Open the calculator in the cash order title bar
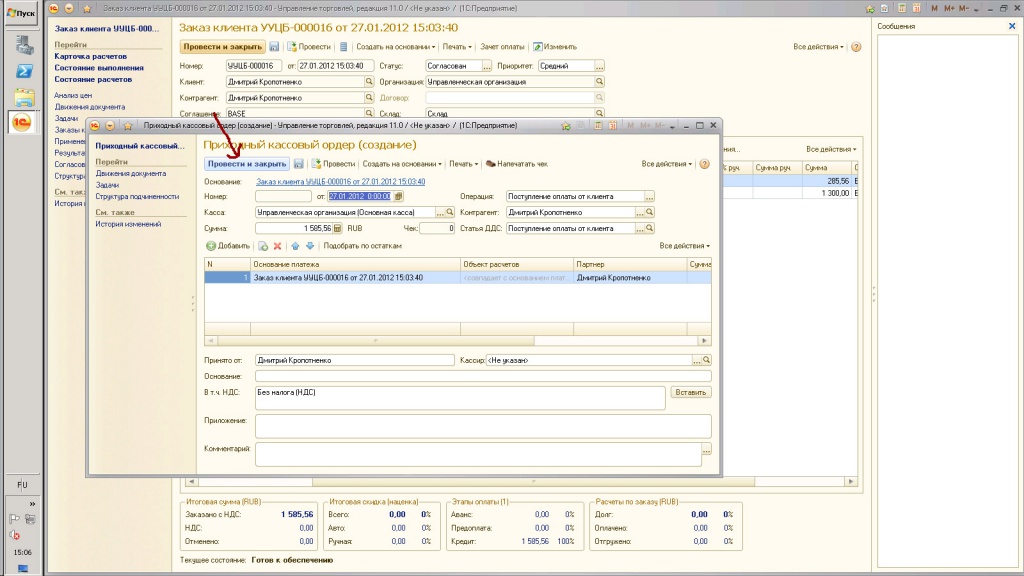This screenshot has width=1024, height=576. (598, 125)
